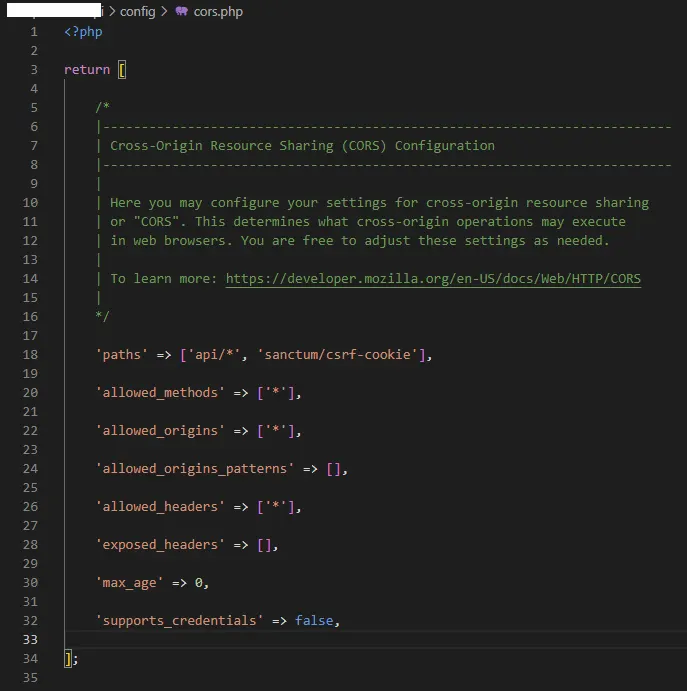Click the 'return' keyword on line 3
This screenshot has height=691, width=687.
[87, 70]
